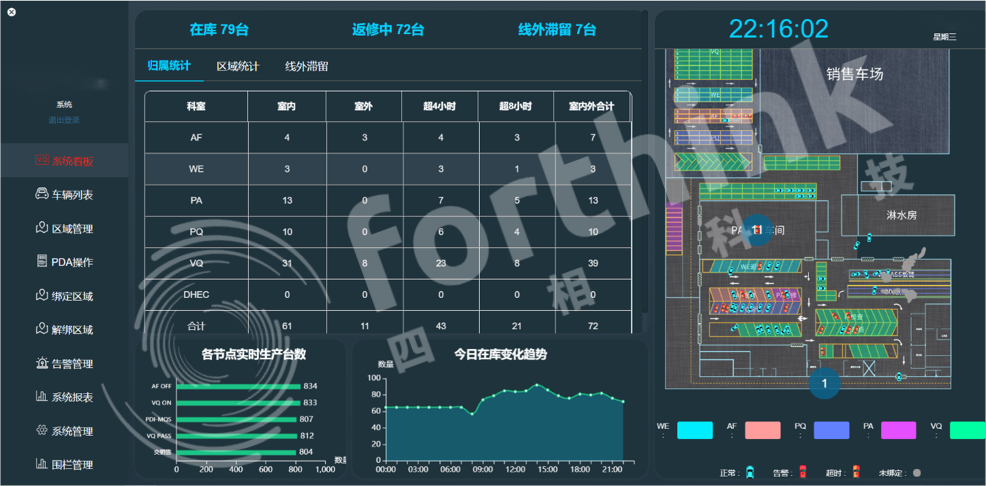The height and width of the screenshot is (486, 986).
Task: Click the 系统报表 chart icon
Action: pyautogui.click(x=42, y=397)
